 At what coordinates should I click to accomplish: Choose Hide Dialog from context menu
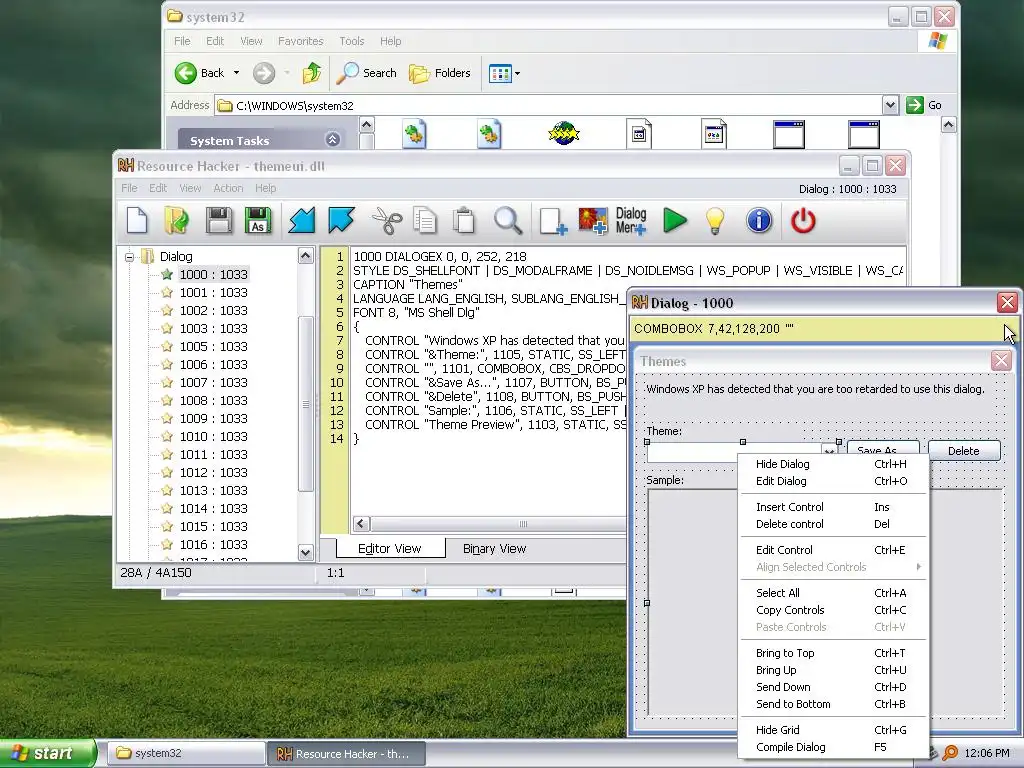pos(833,464)
